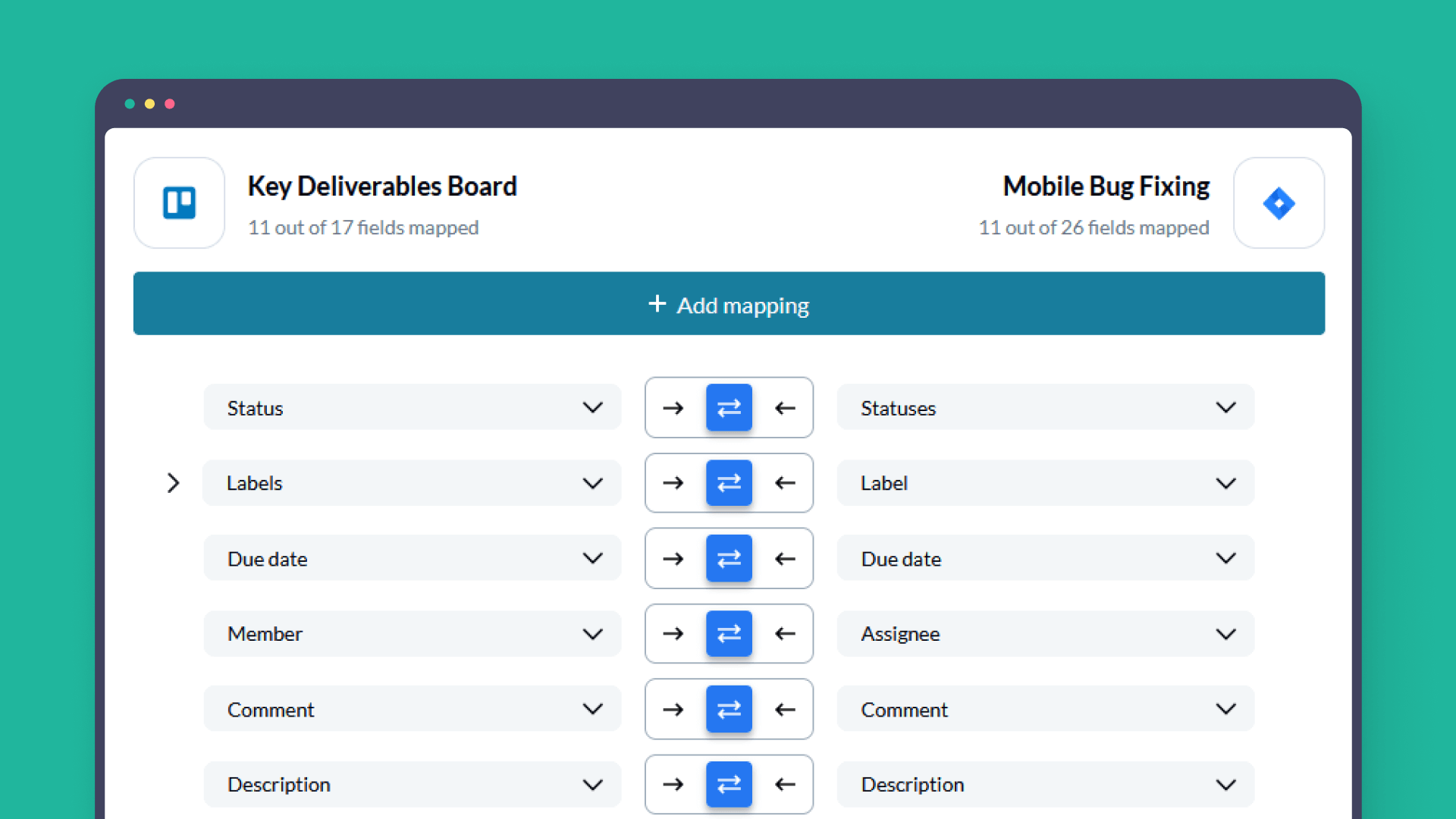Click the Add mapping button
The height and width of the screenshot is (819, 1456).
pyautogui.click(x=729, y=304)
